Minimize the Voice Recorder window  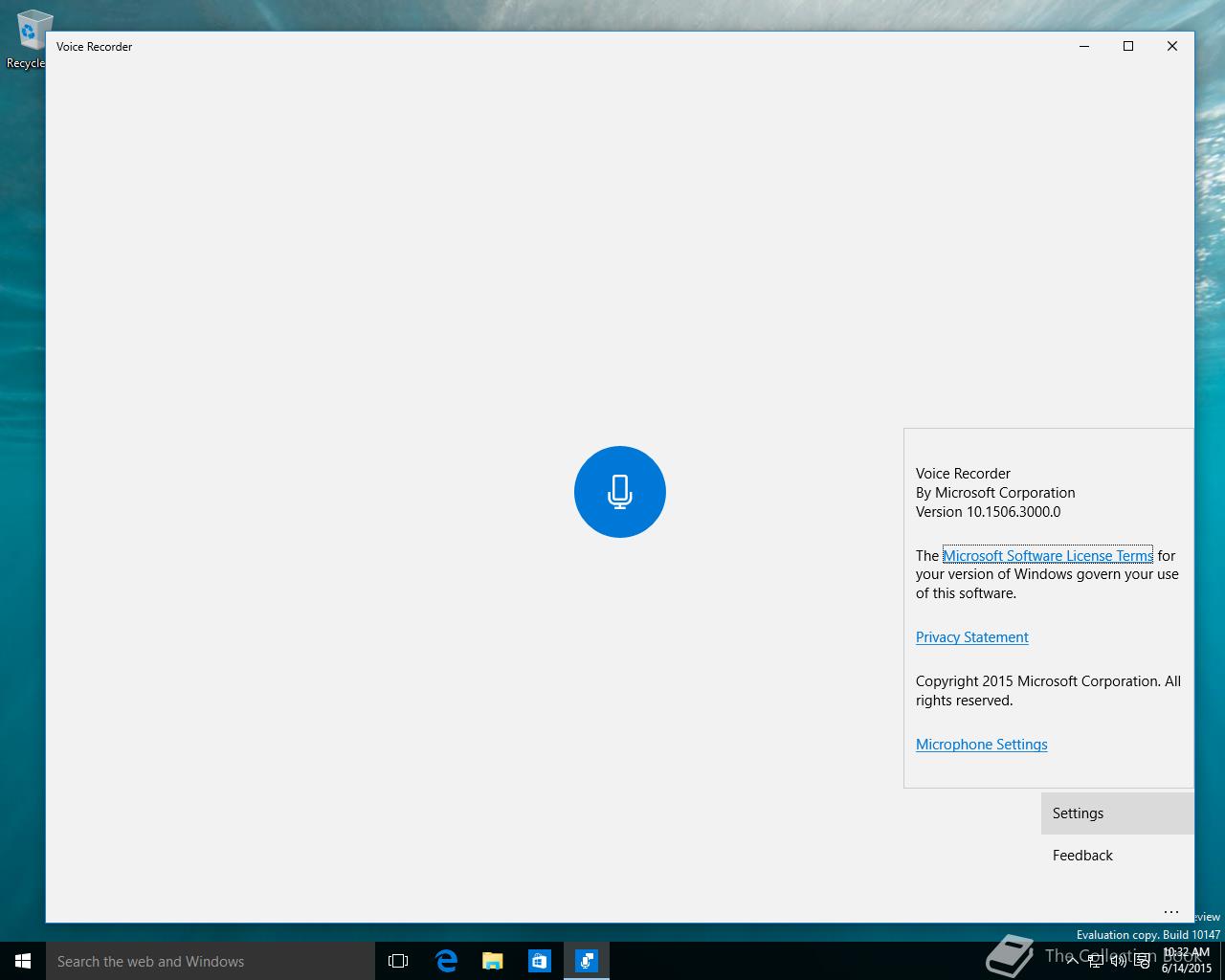1084,46
